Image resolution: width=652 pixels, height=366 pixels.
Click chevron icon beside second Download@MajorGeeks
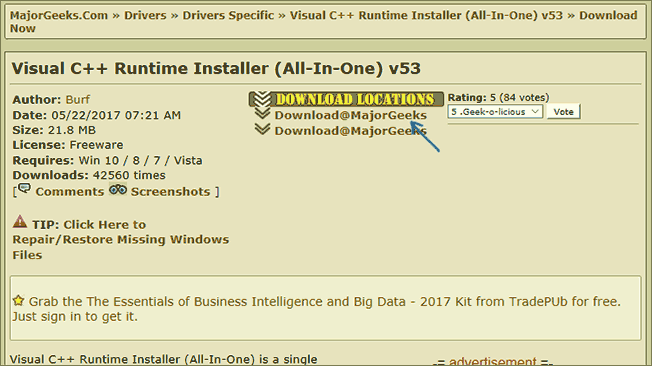[262, 129]
